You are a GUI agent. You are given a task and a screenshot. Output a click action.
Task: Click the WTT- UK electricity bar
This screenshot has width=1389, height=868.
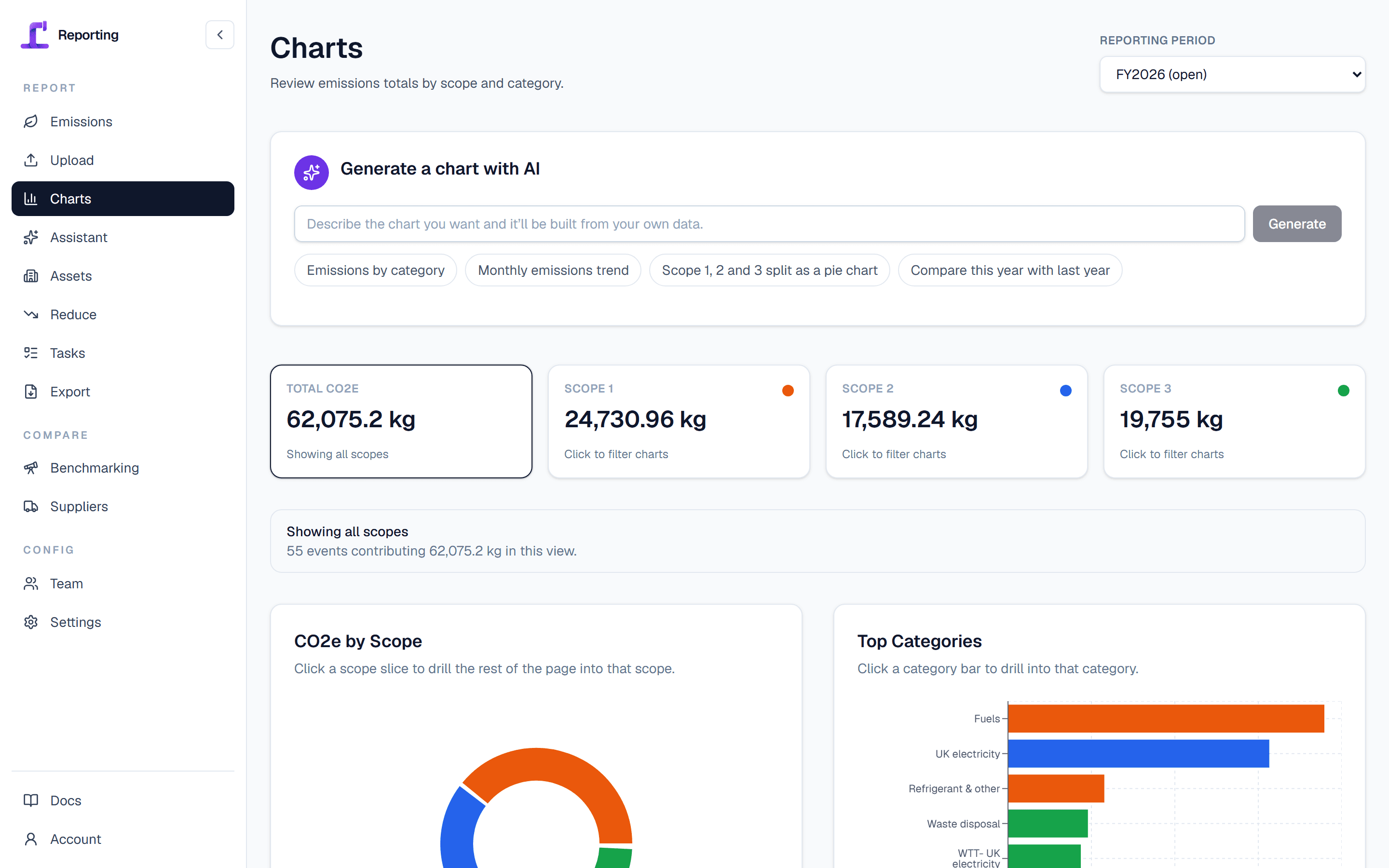point(1045,856)
